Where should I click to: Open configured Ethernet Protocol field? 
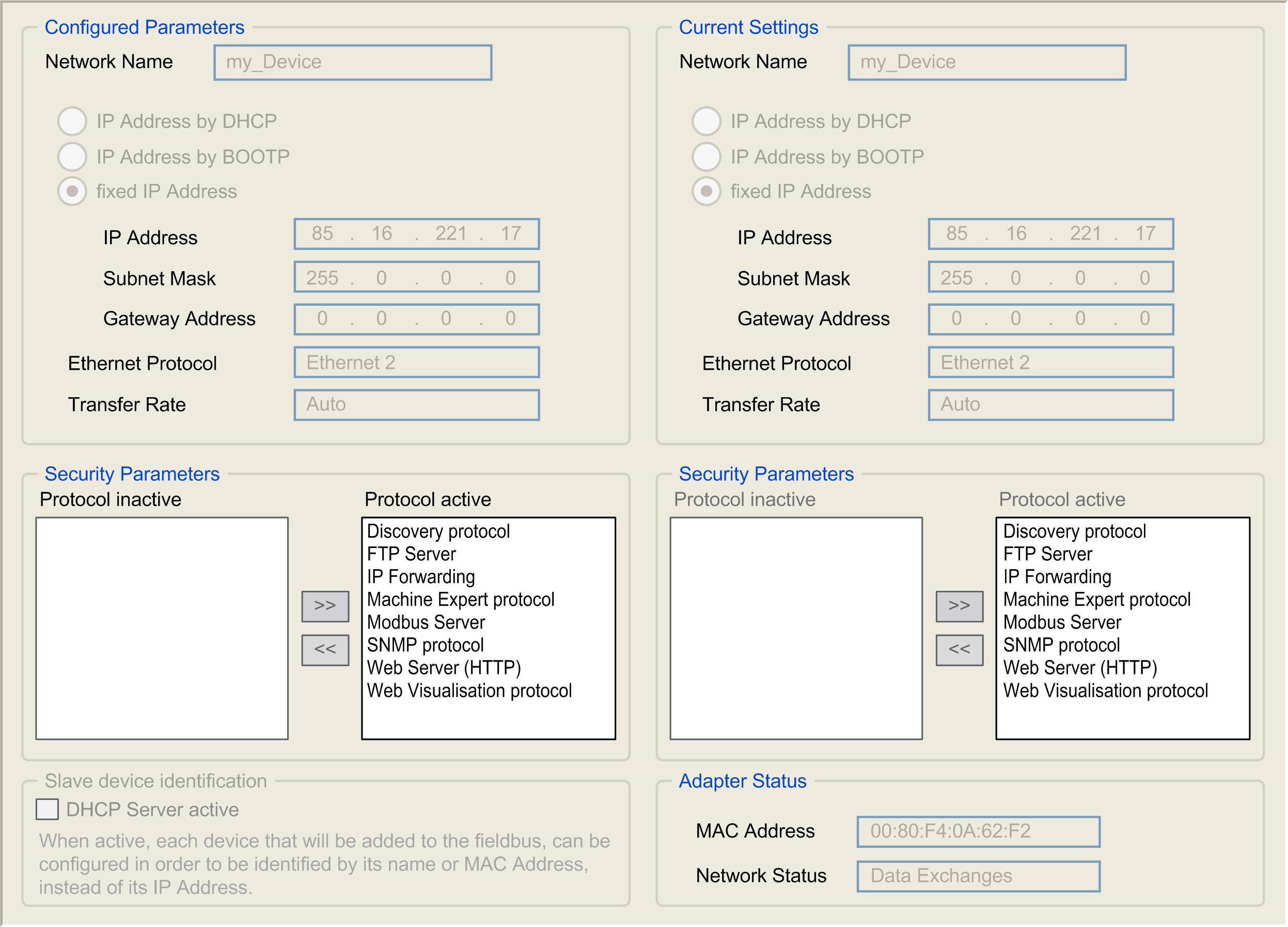pyautogui.click(x=417, y=363)
